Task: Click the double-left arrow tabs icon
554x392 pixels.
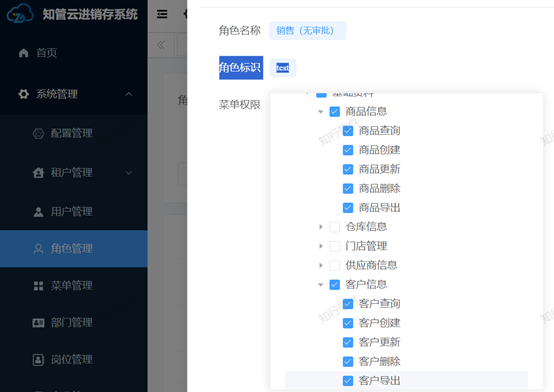Action: (x=161, y=45)
